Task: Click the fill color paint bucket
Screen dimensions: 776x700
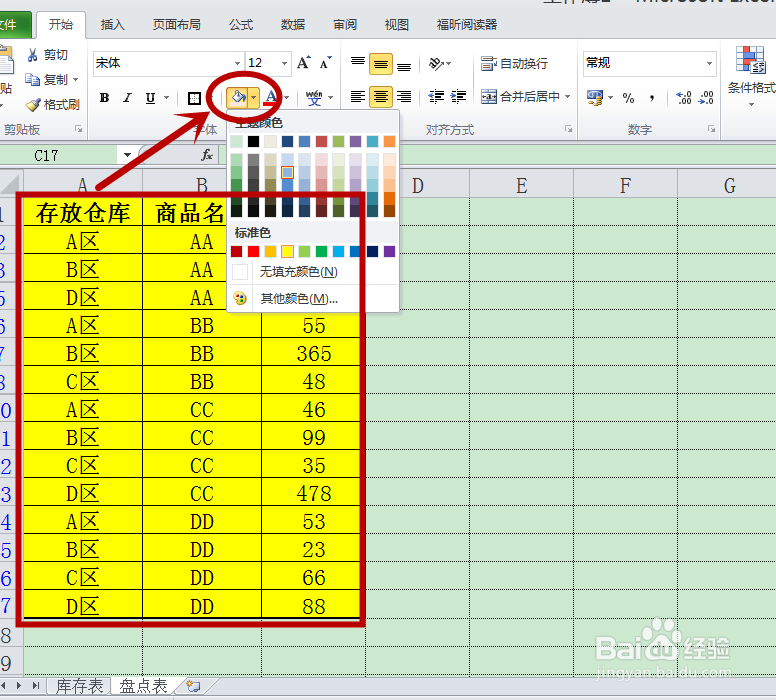Action: (x=238, y=97)
